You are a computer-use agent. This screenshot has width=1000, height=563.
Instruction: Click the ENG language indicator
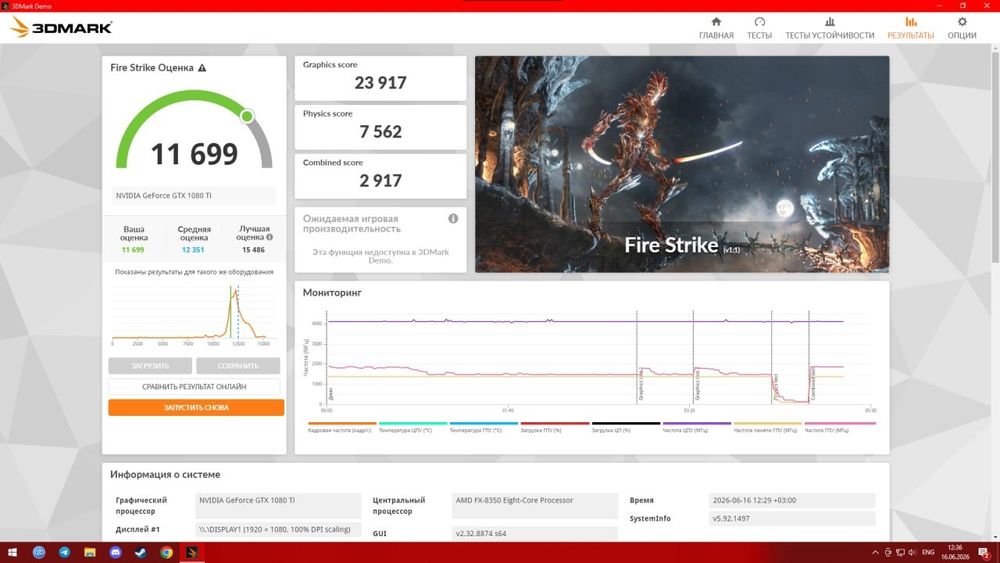929,552
